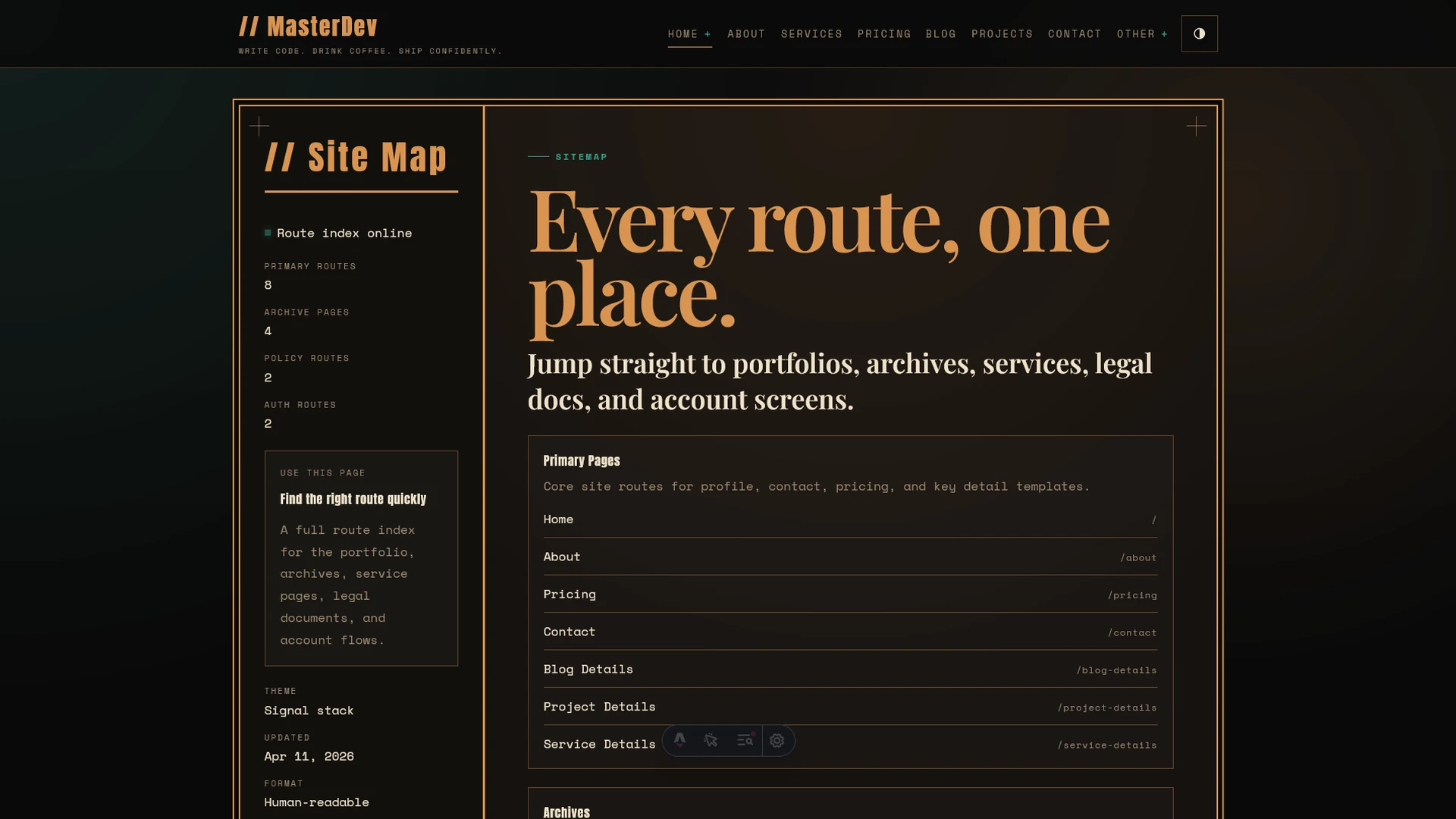Click the 'Archives' section heading
The width and height of the screenshot is (1456, 819).
tap(566, 811)
